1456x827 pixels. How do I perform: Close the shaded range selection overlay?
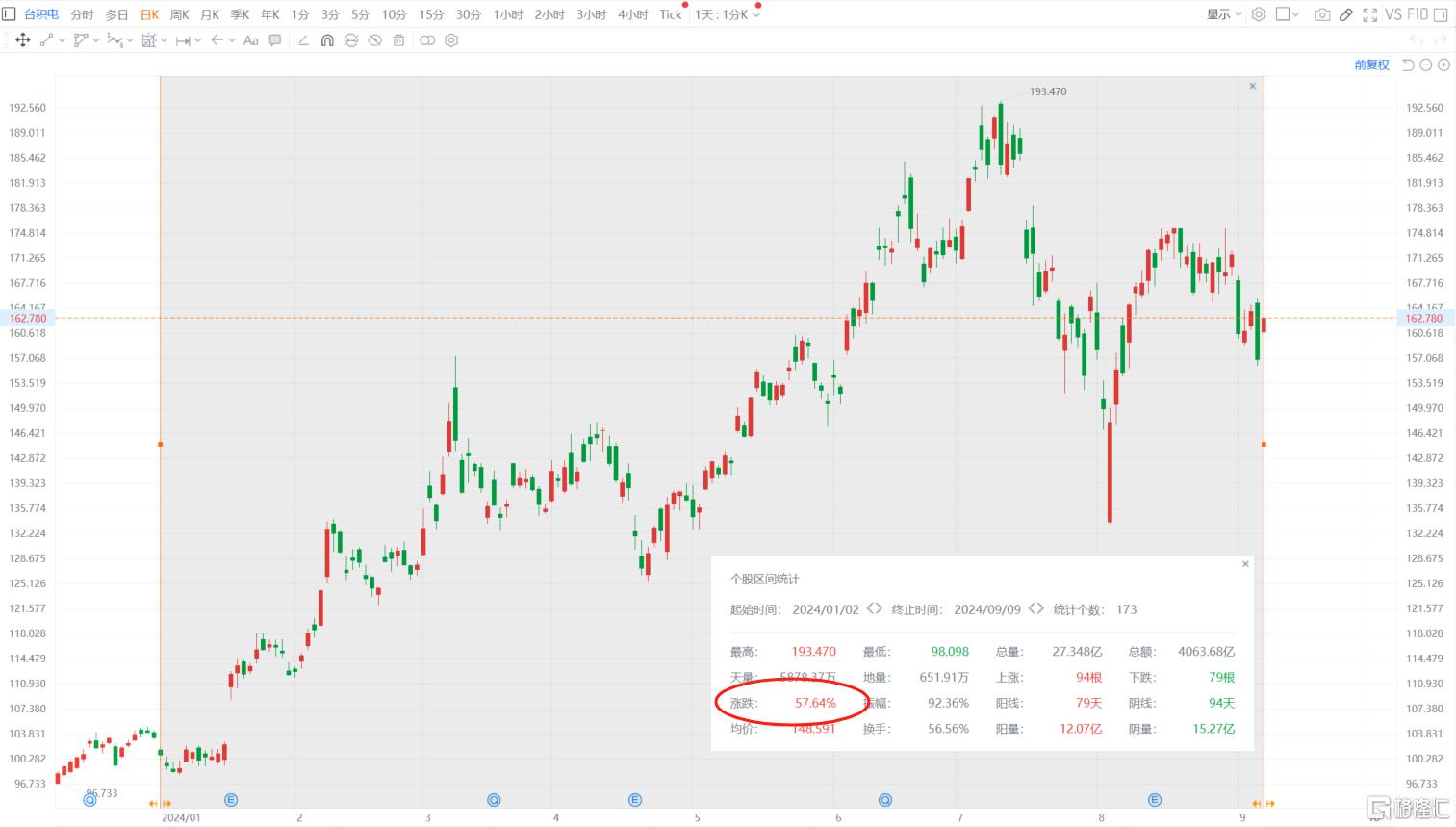coord(1252,86)
